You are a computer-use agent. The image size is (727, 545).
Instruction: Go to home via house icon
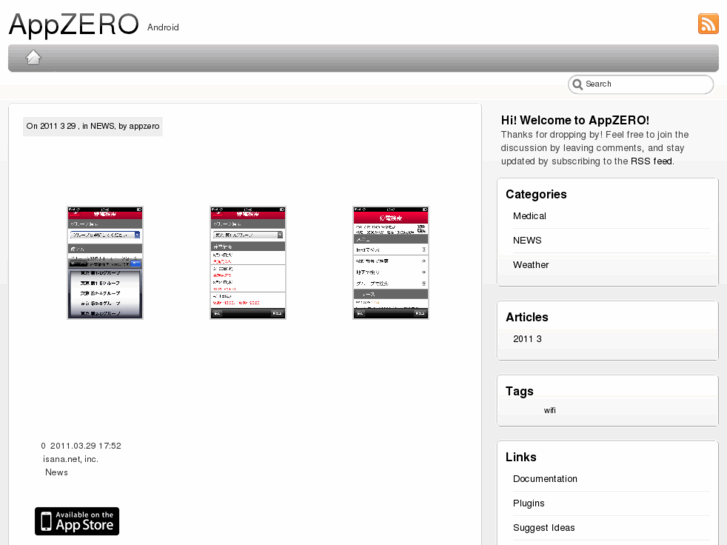point(33,58)
